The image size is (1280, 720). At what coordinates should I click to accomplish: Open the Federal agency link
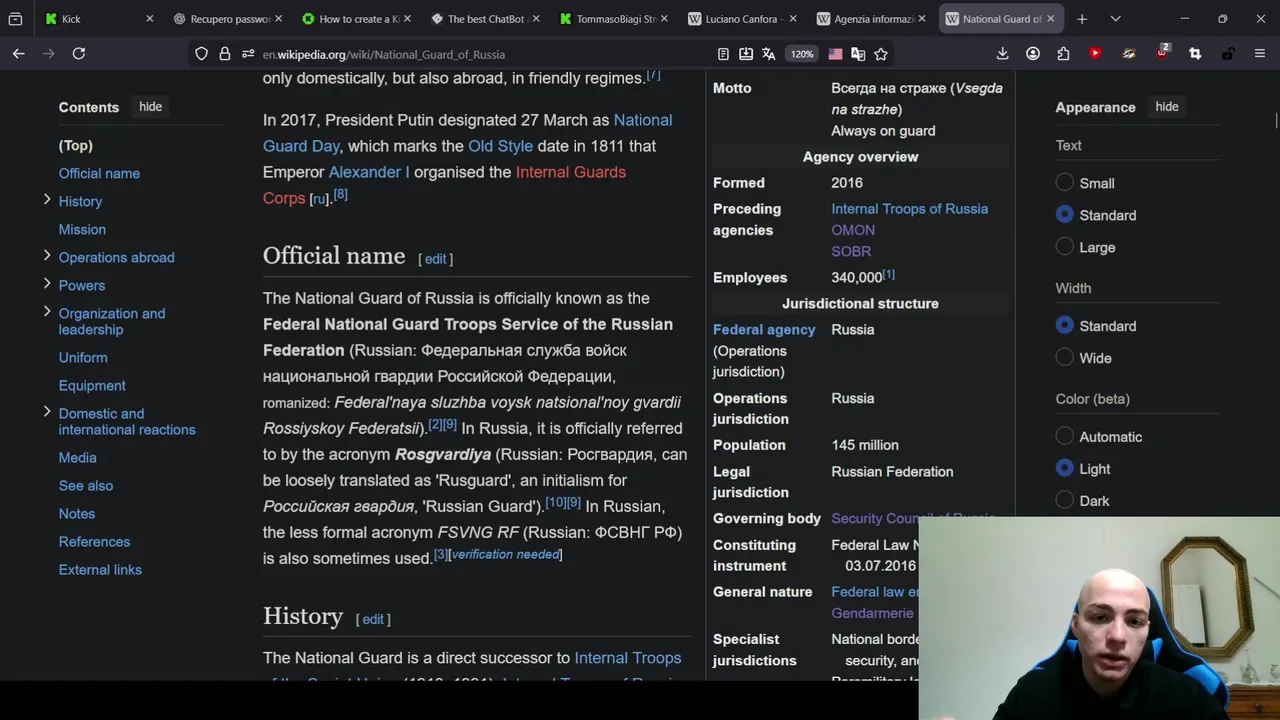(x=764, y=329)
